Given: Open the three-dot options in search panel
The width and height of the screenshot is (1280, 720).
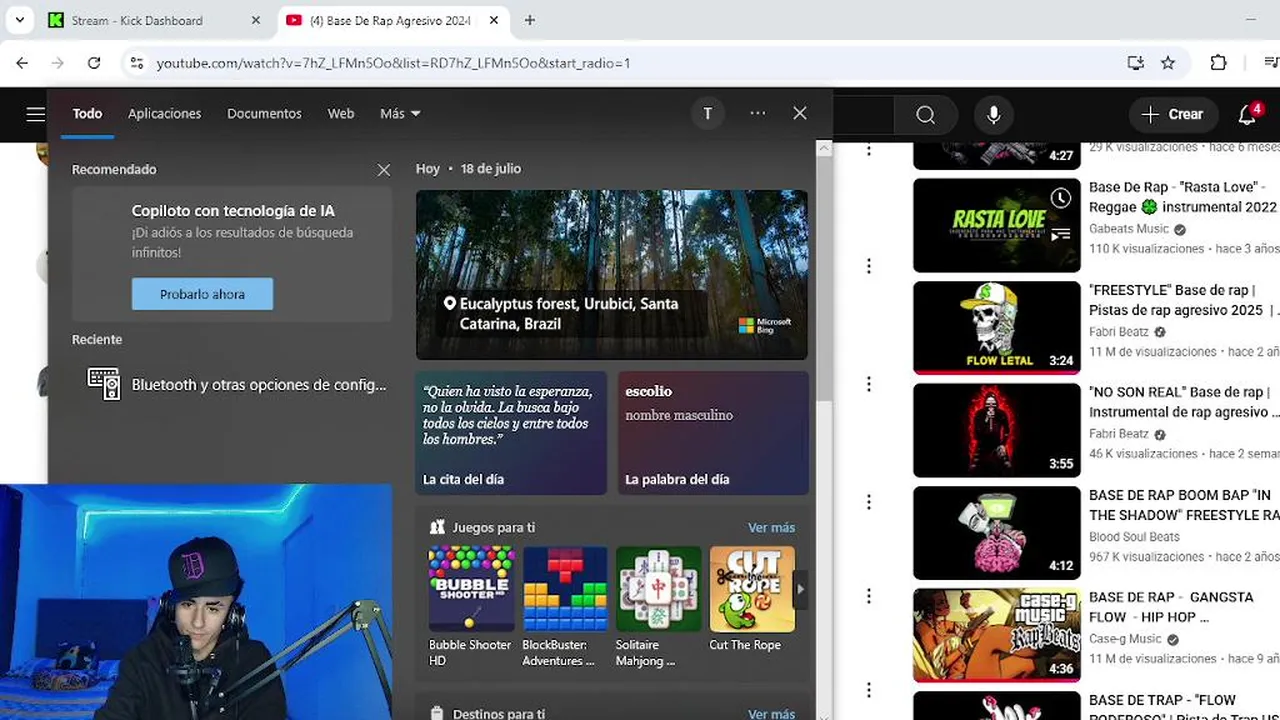Looking at the screenshot, I should (758, 114).
